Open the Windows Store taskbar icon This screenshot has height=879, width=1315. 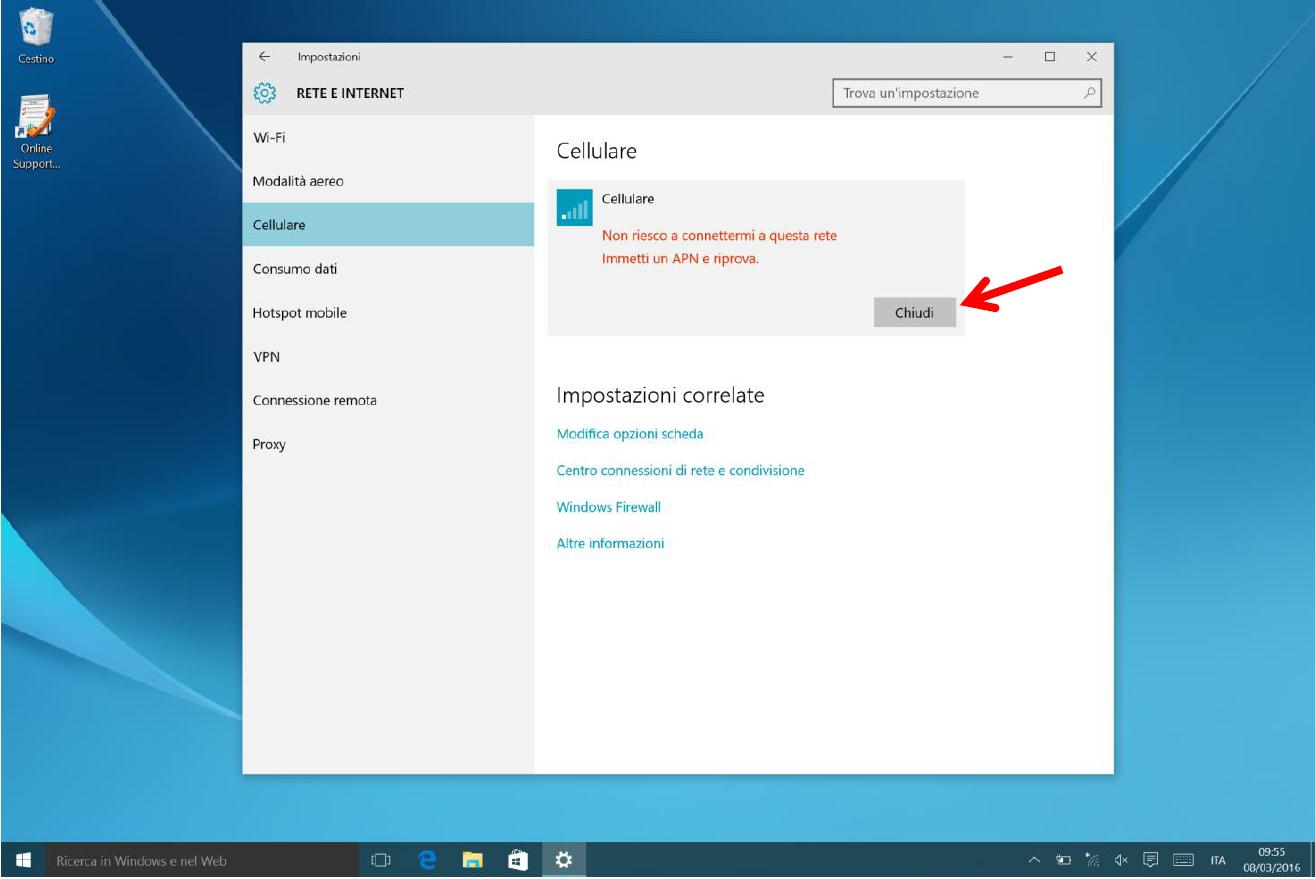(x=517, y=860)
